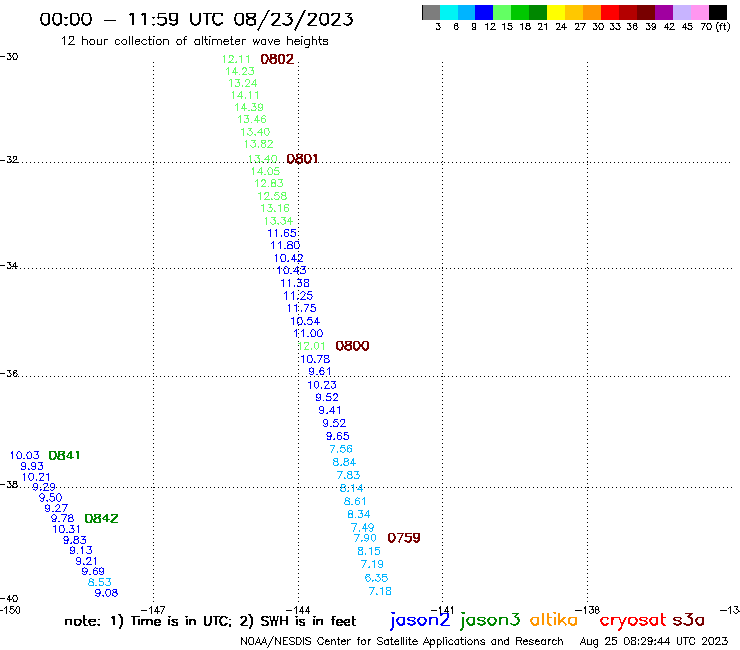This screenshot has height=650, width=740.
Task: Select timestamp label 0802
Action: coord(277,59)
